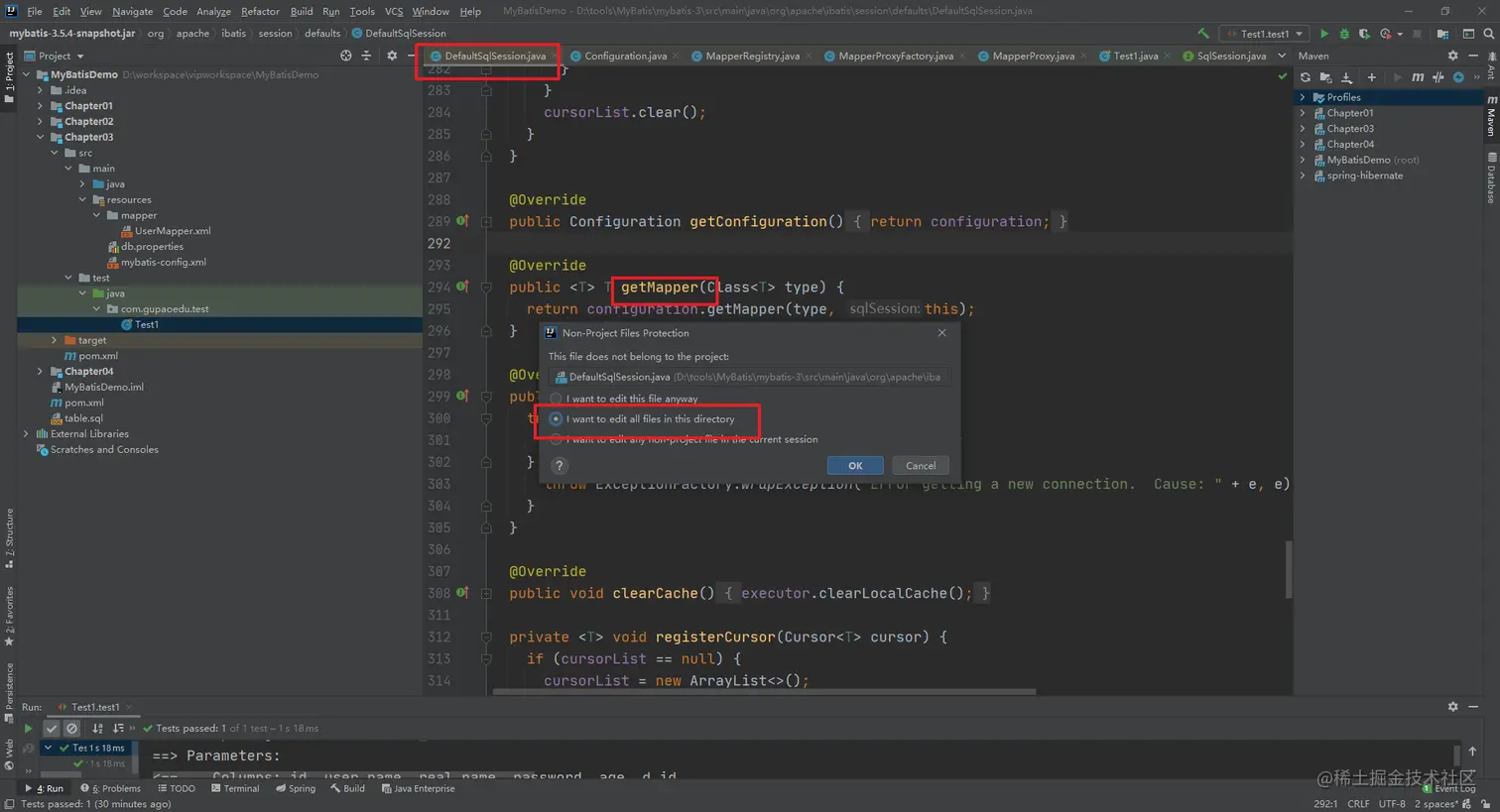1500x812 pixels.
Task: Select 'edit all files in this directory'
Action: click(x=643, y=419)
